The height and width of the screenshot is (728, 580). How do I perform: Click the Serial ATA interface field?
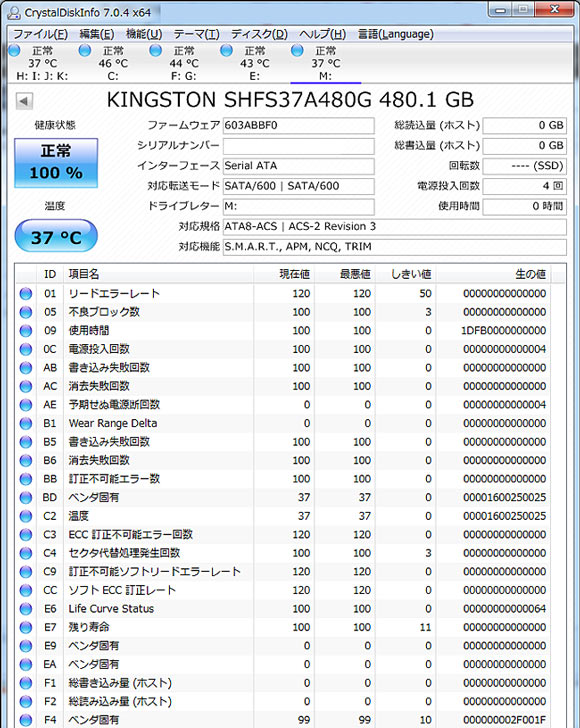299,166
